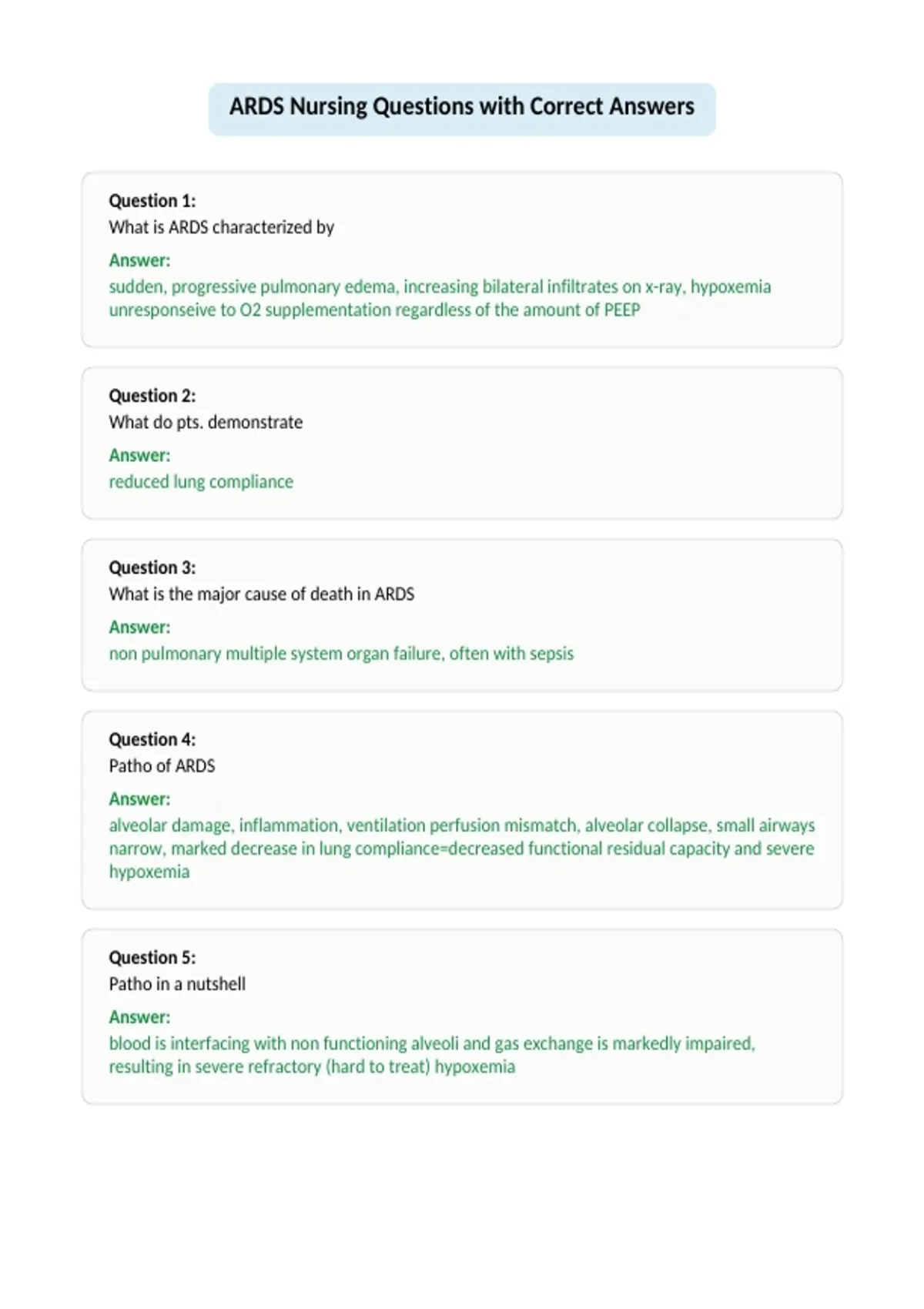This screenshot has width=924, height=1309.
Task: Click the green 'Answer:' label under Question 3
Action: [x=139, y=627]
